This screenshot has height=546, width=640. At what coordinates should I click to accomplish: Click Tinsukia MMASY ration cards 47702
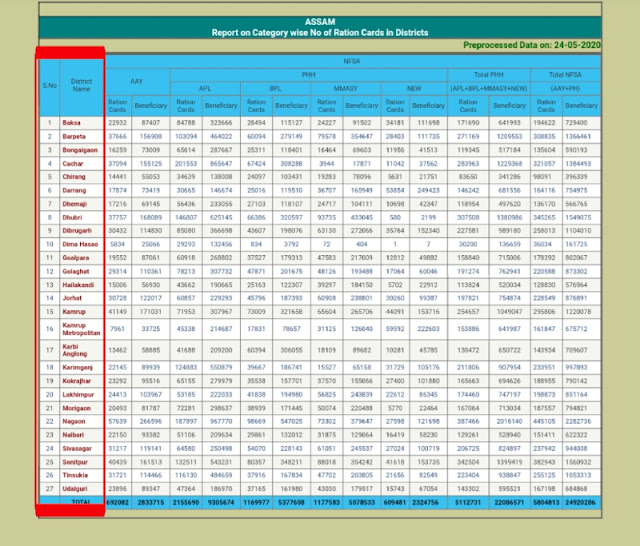coord(327,475)
